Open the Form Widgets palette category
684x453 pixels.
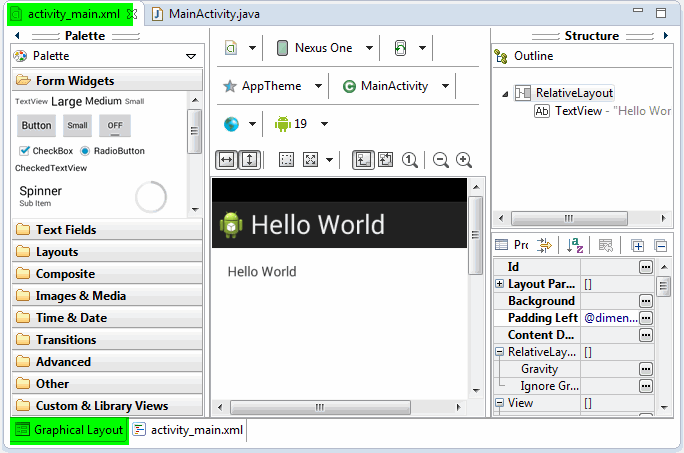[x=107, y=81]
